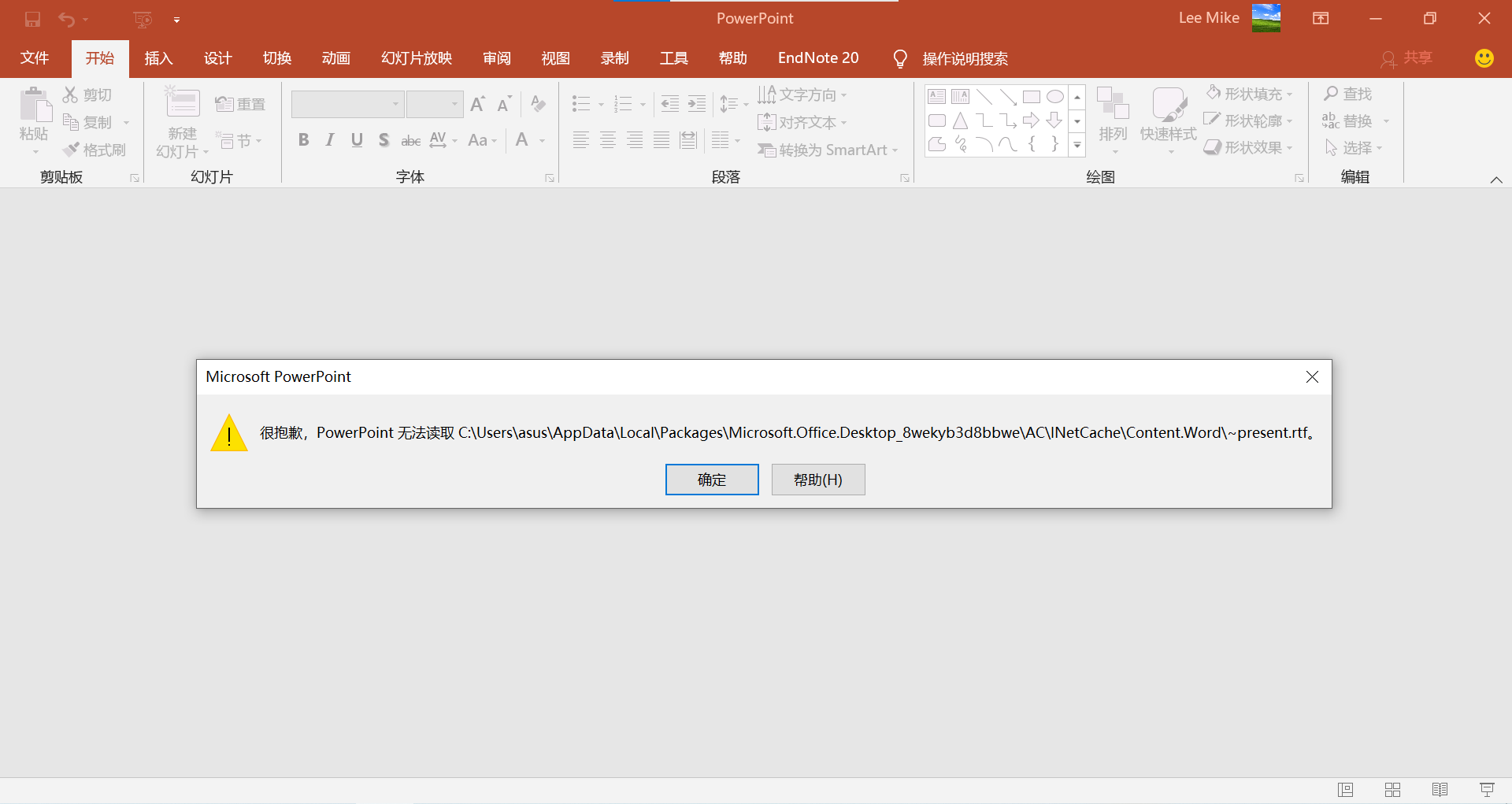The height and width of the screenshot is (804, 1512).
Task: Click the 复制 copy button
Action: 87,122
